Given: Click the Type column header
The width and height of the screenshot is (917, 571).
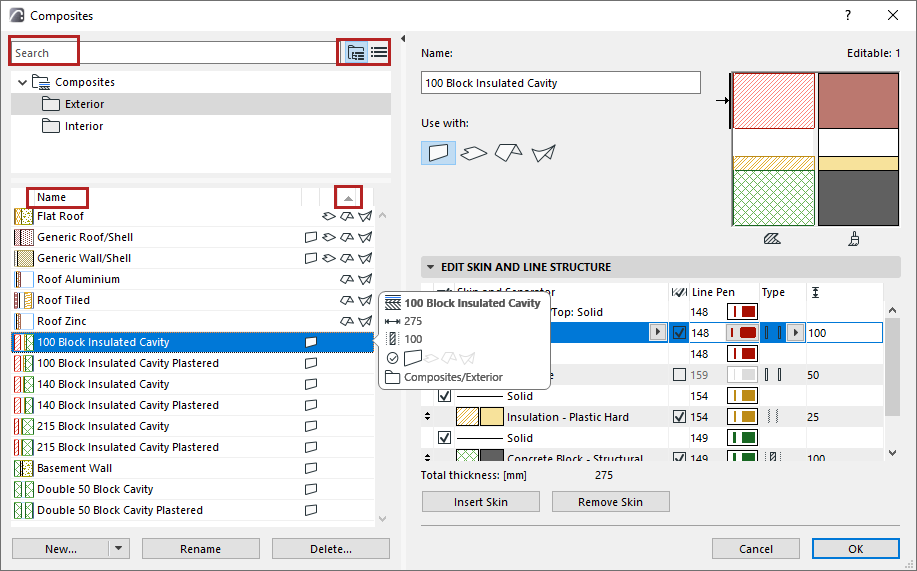Looking at the screenshot, I should (x=773, y=292).
